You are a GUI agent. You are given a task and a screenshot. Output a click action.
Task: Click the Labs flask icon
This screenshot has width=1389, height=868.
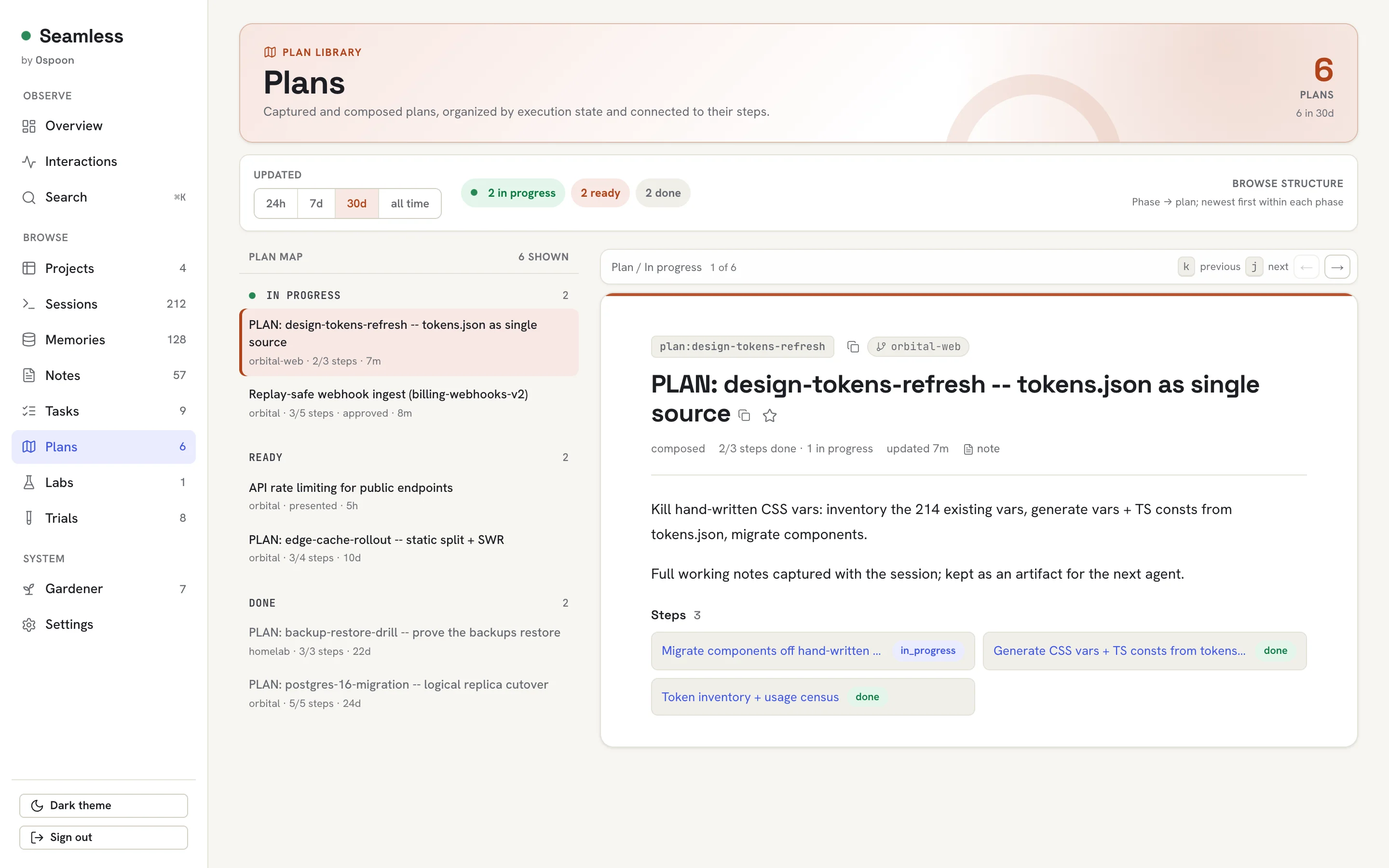tap(29, 482)
